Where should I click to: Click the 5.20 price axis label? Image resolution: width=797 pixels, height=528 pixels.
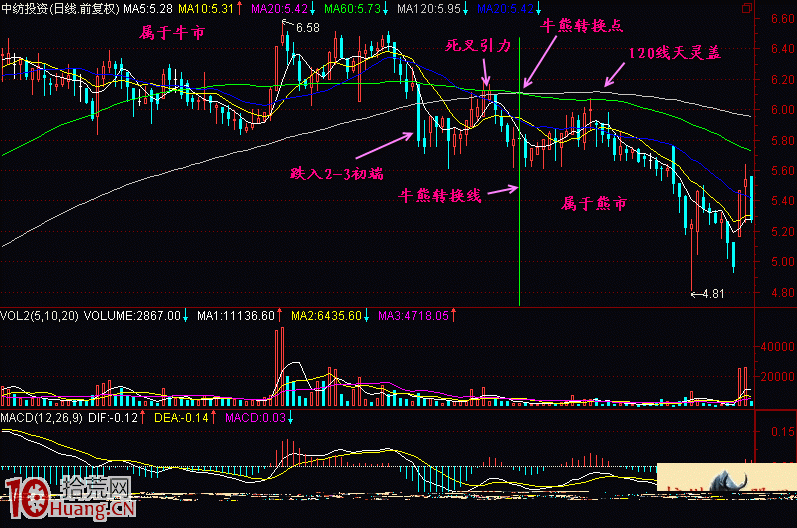click(782, 232)
